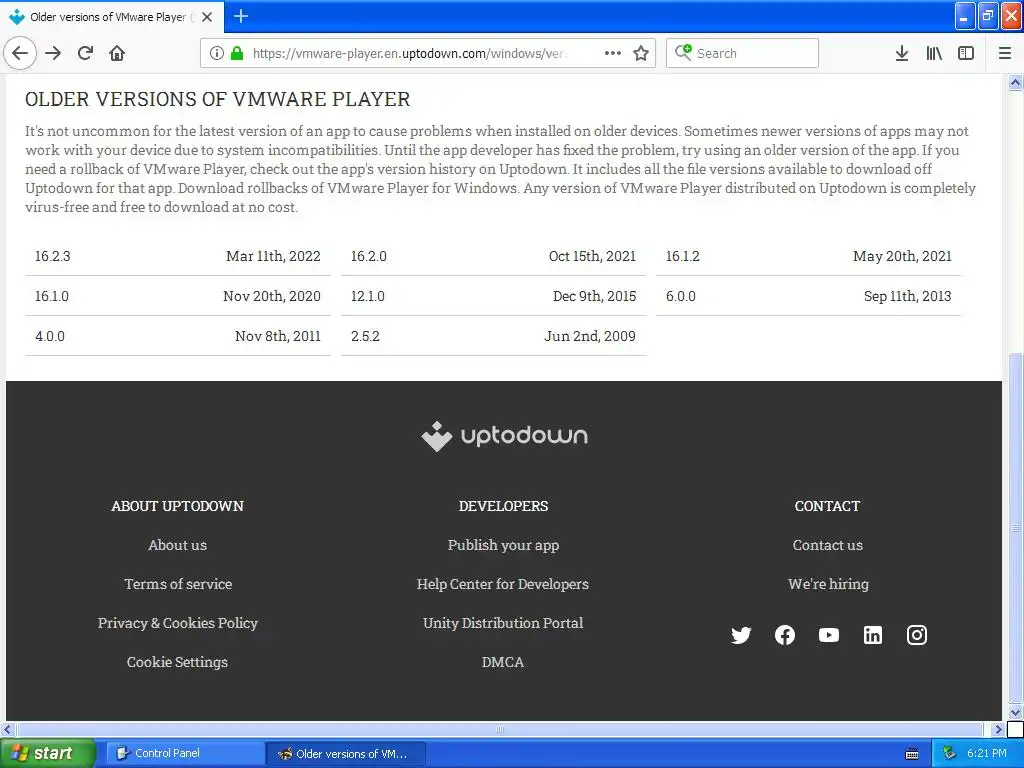Open Publish your app link

pyautogui.click(x=503, y=545)
